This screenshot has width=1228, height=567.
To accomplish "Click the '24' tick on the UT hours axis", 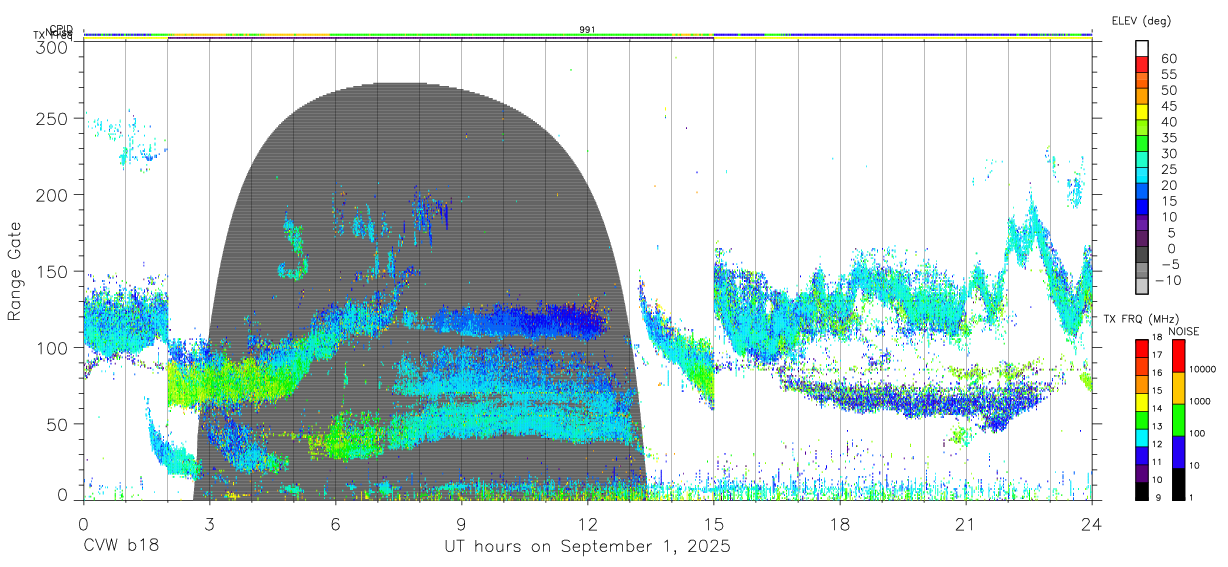I will click(1091, 524).
